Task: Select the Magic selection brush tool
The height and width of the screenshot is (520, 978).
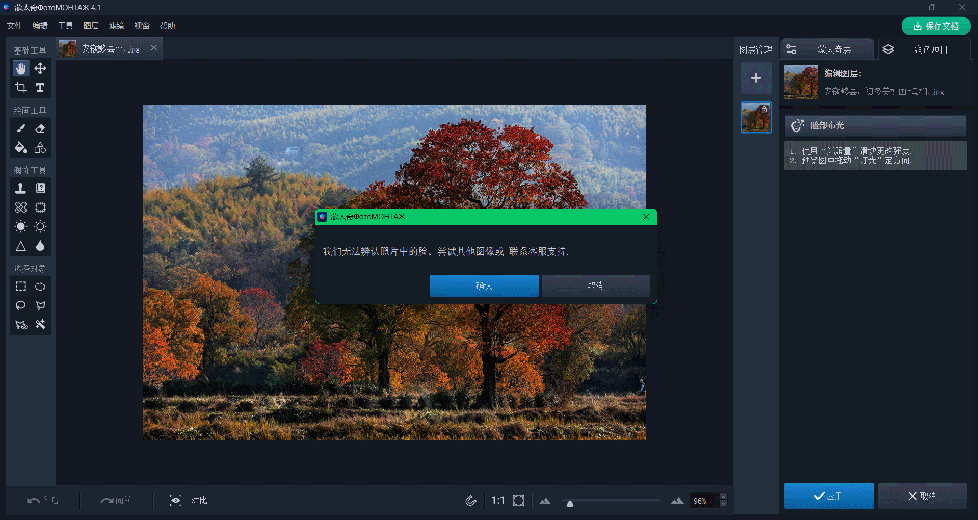Action: click(x=21, y=324)
